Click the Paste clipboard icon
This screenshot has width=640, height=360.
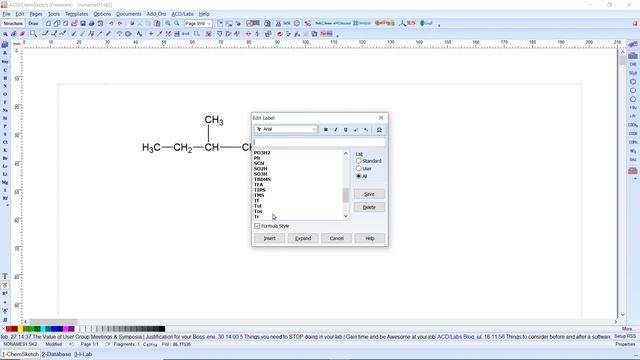click(x=157, y=24)
